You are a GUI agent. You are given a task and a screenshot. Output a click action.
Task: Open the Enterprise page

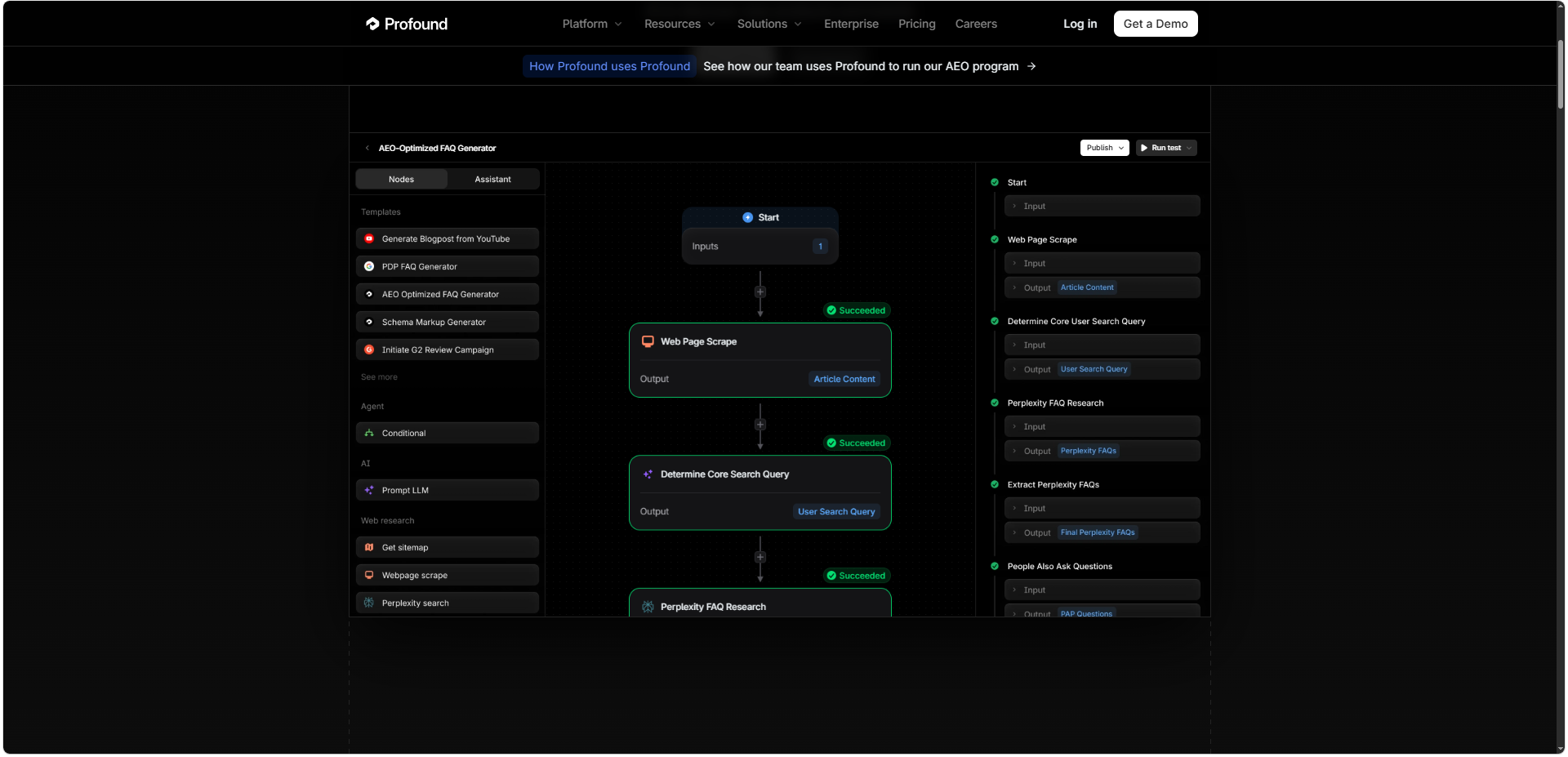pos(851,24)
